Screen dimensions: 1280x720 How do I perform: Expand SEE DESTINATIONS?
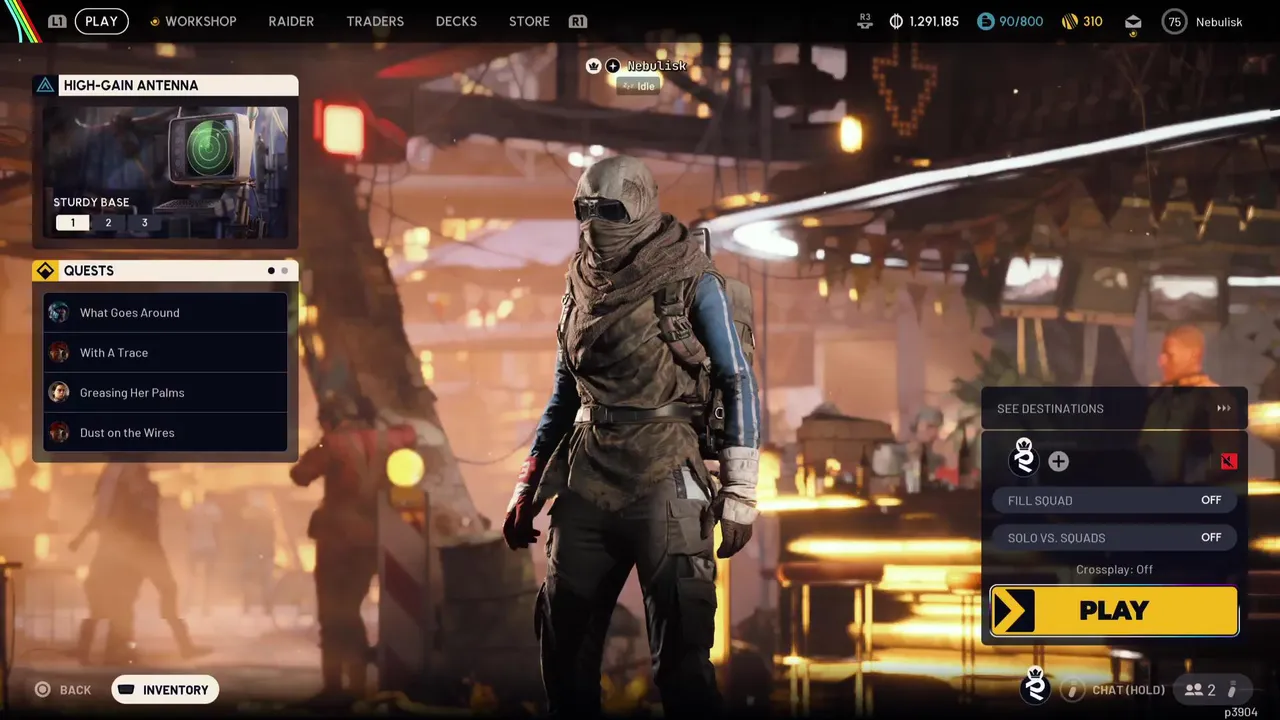pyautogui.click(x=1114, y=408)
